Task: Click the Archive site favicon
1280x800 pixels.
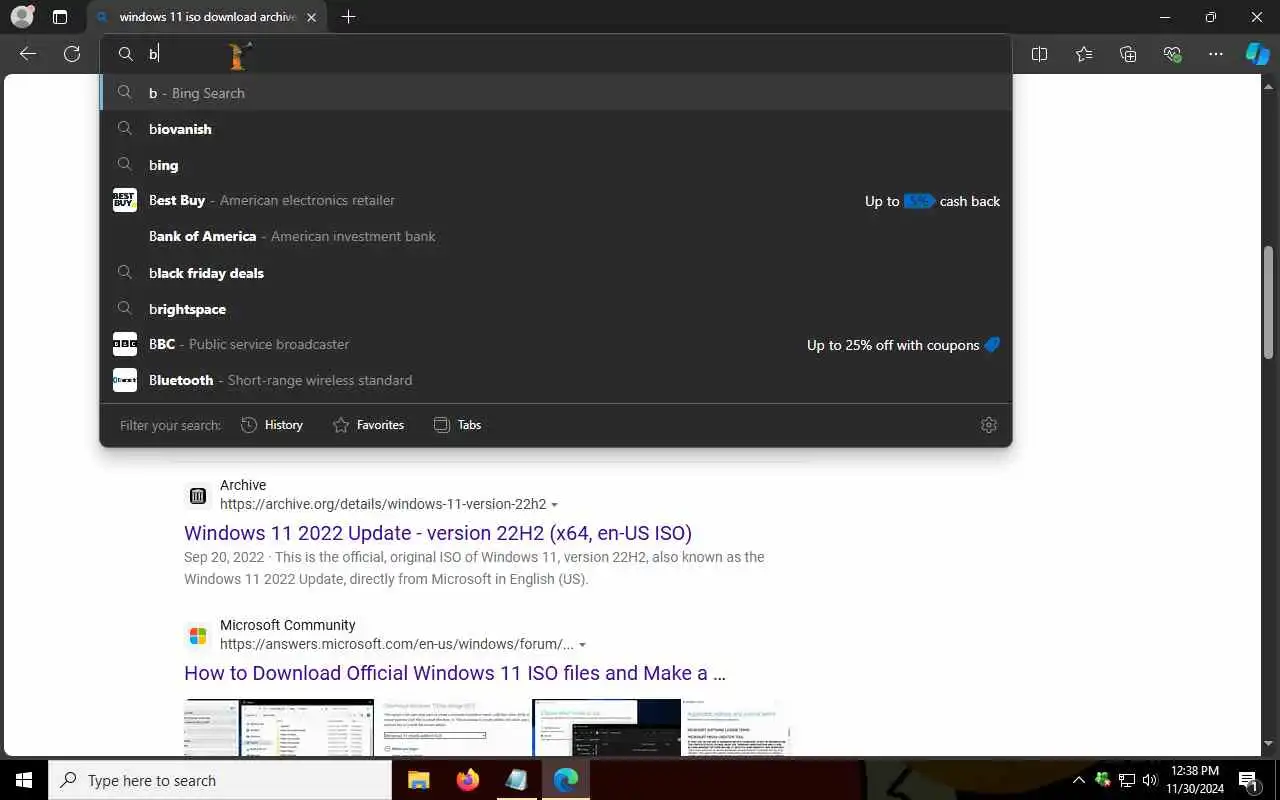Action: (198, 495)
